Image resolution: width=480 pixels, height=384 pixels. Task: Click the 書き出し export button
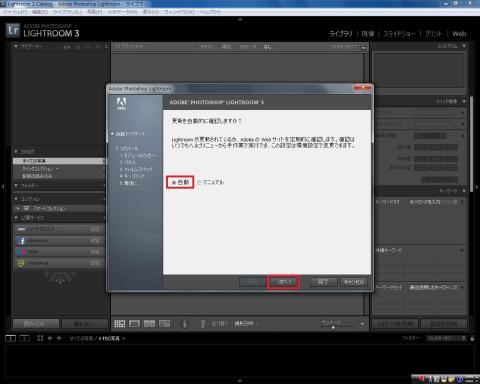pyautogui.click(x=85, y=323)
